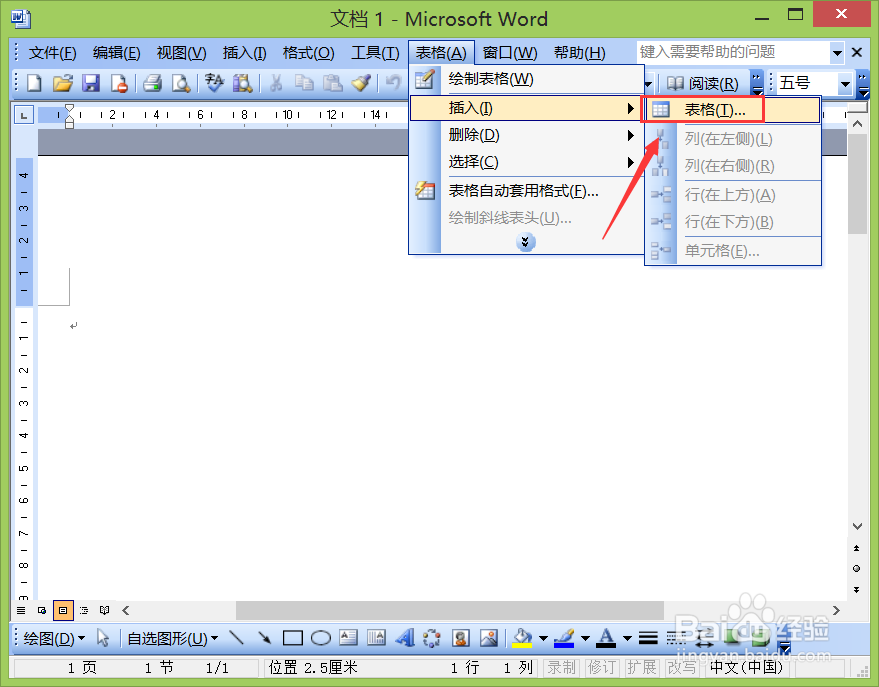This screenshot has width=879, height=687.
Task: Open the 窗口(W) menu
Action: pos(510,53)
